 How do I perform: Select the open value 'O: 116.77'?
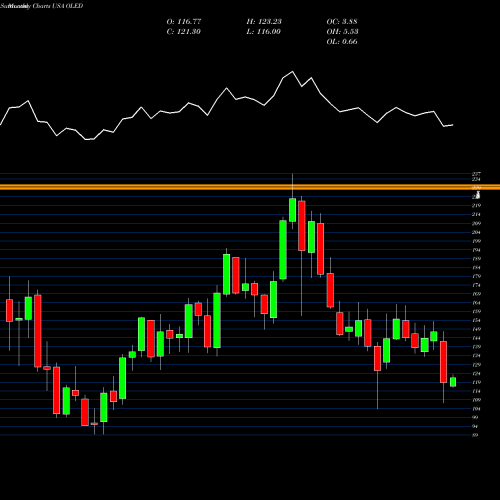184,22
